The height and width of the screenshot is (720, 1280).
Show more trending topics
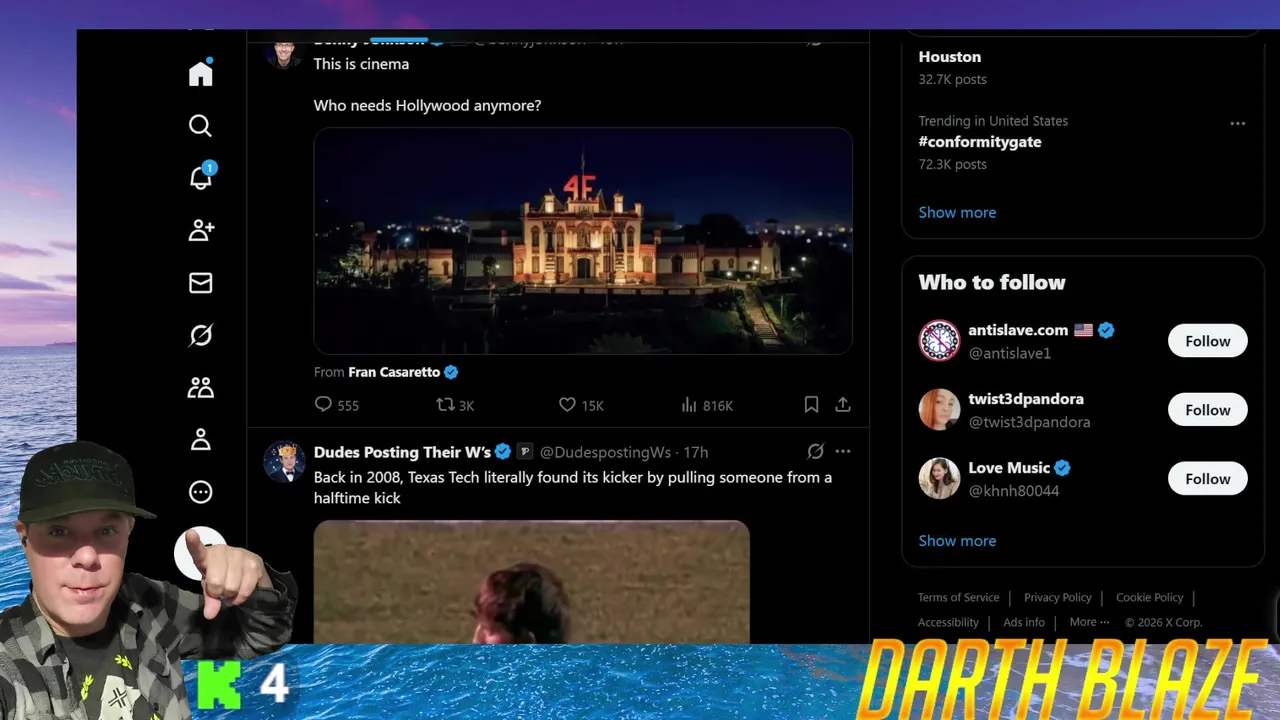pos(957,212)
